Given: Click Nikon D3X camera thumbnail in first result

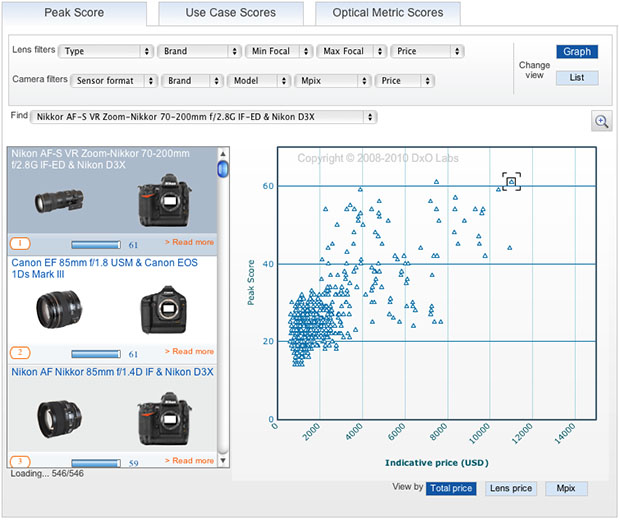Looking at the screenshot, I should [164, 200].
